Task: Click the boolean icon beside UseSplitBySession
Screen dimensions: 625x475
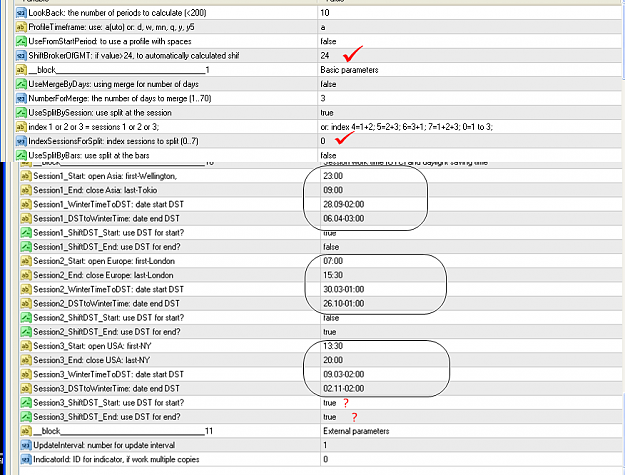Action: tap(21, 113)
